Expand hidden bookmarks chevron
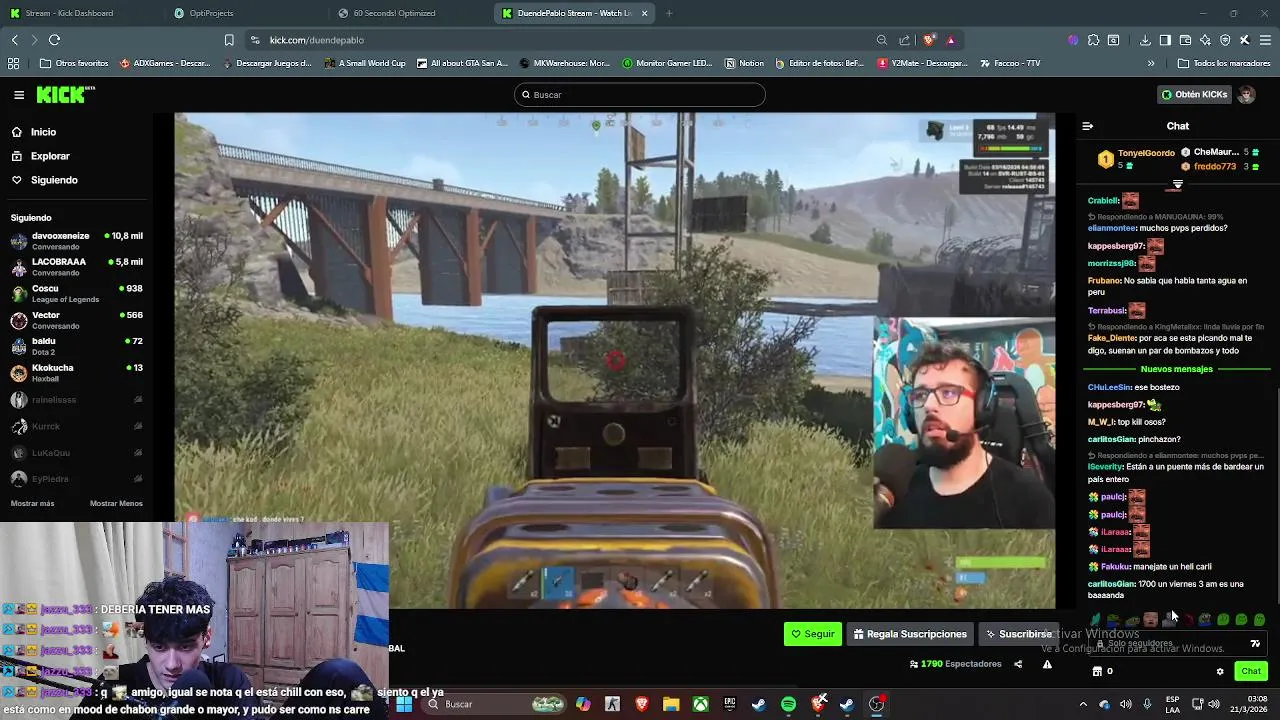This screenshot has height=720, width=1280. 1151,63
